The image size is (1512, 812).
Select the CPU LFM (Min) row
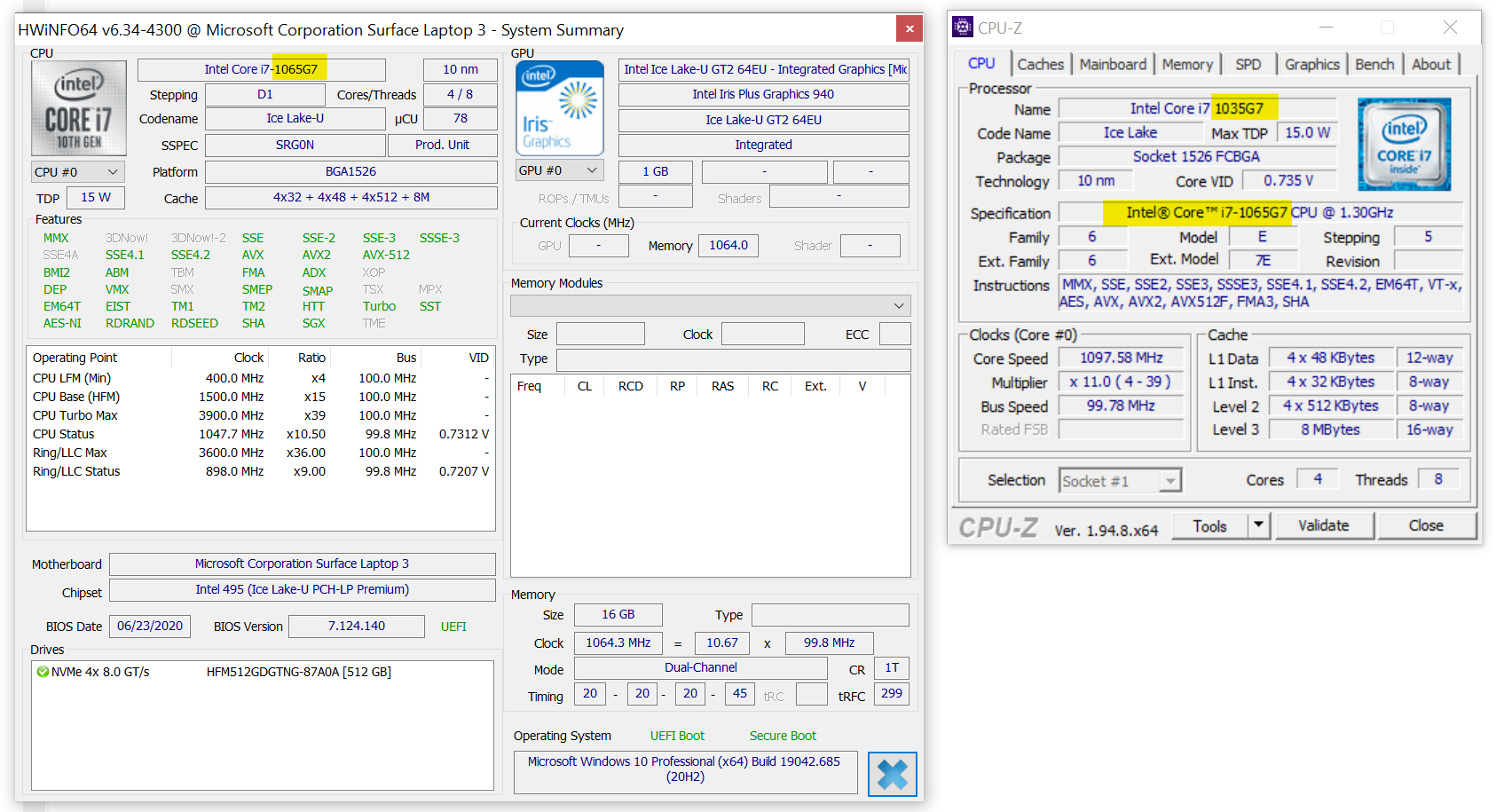[x=261, y=378]
